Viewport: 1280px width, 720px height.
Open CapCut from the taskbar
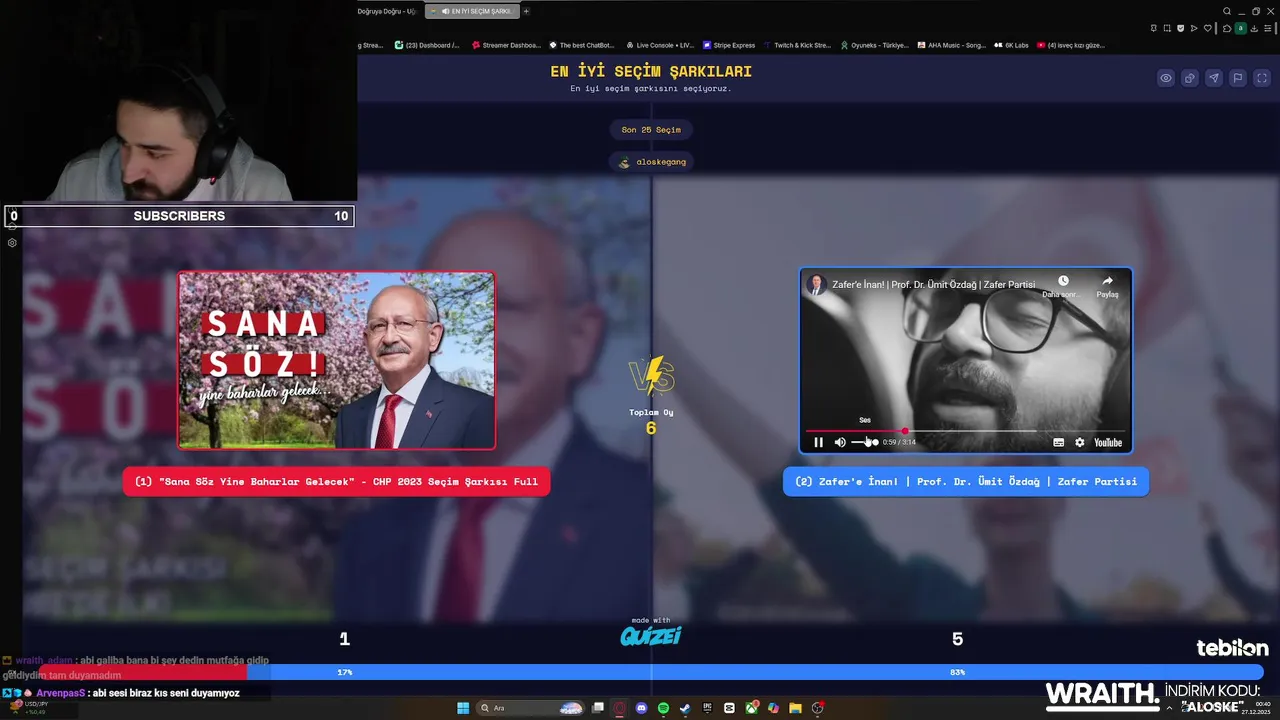pos(729,708)
